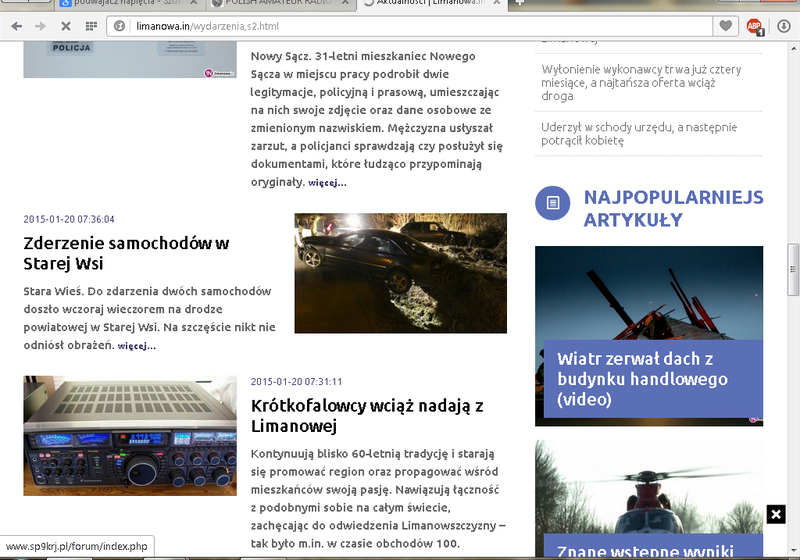The width and height of the screenshot is (800, 560).
Task: Open headline 'Zderzenie samochodów w Starej Wsi'
Action: (126, 253)
